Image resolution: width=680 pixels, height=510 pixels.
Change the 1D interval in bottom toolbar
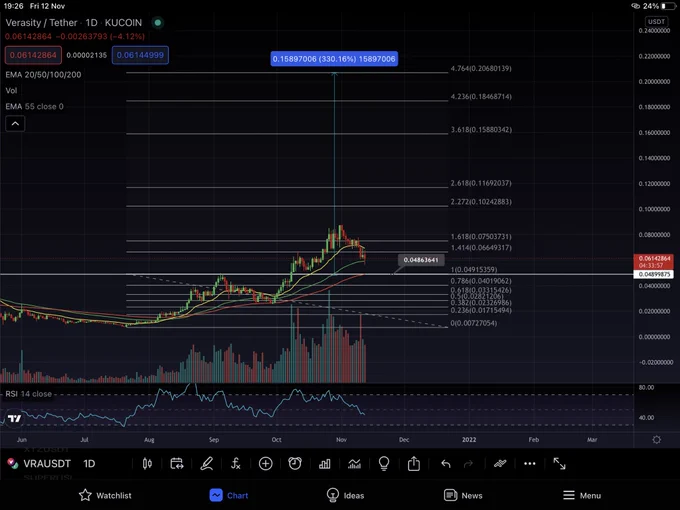89,464
